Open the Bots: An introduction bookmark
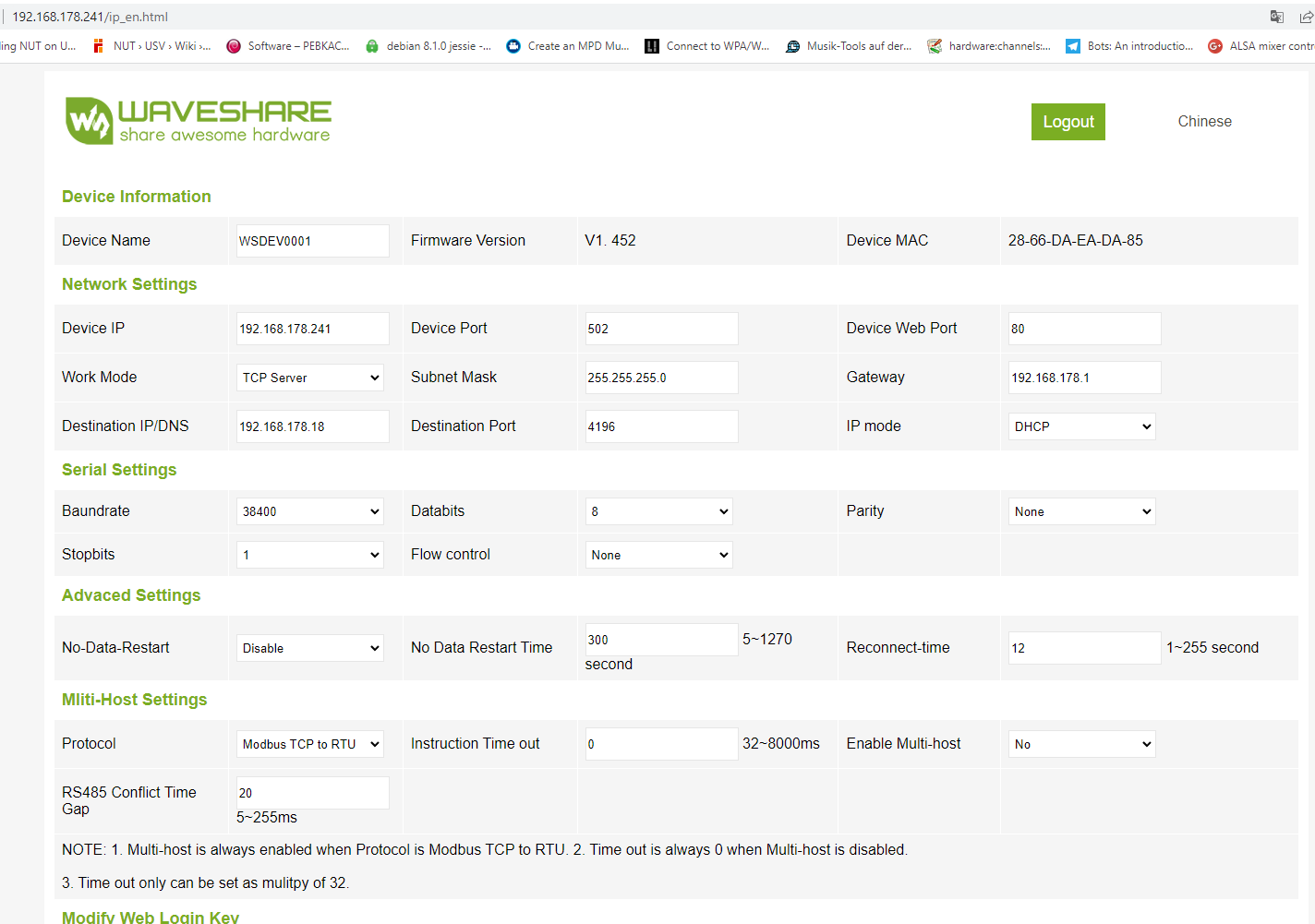The width and height of the screenshot is (1315, 924). coord(1129,46)
